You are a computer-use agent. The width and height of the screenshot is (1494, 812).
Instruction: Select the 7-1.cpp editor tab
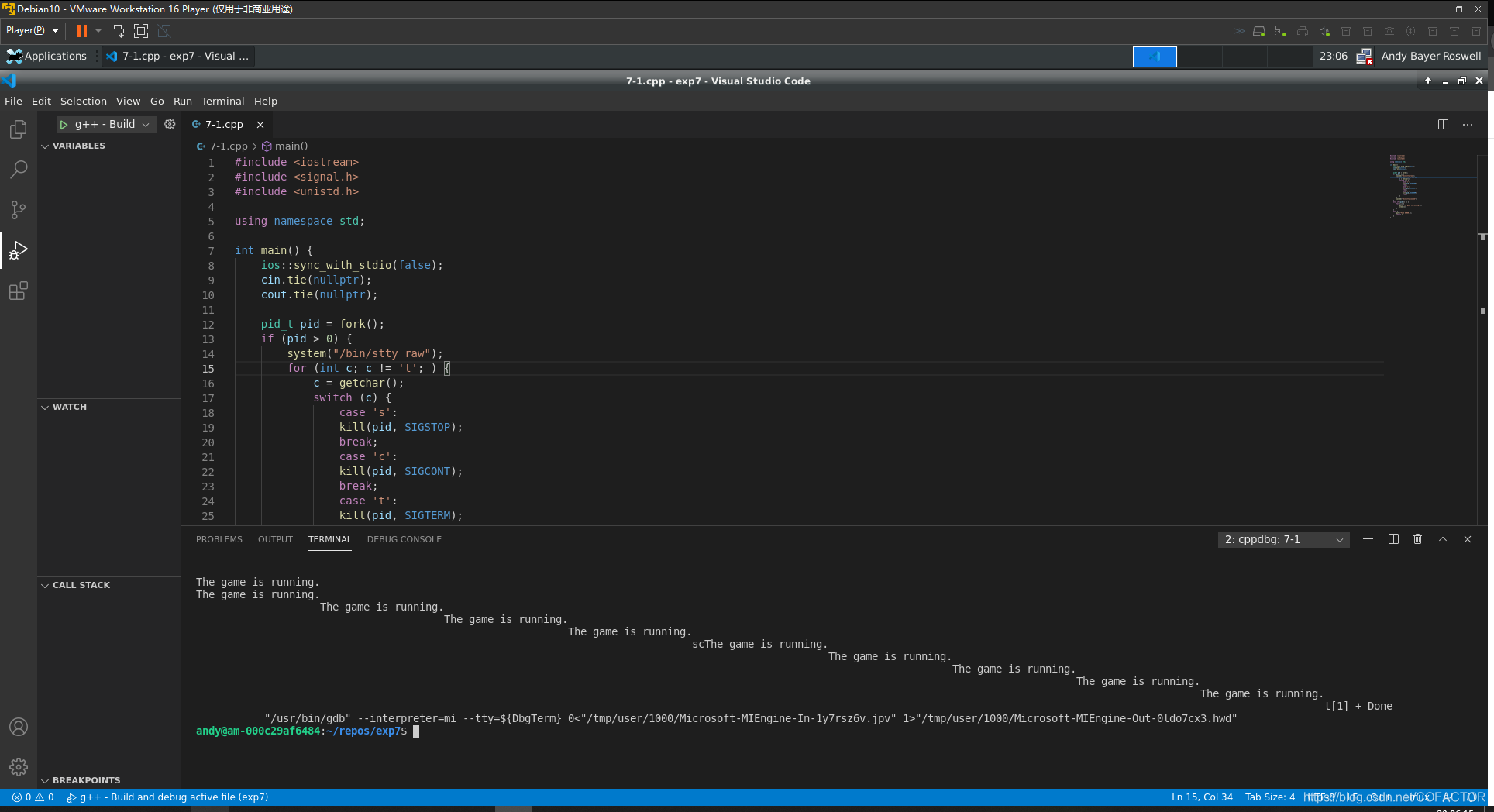click(x=224, y=124)
